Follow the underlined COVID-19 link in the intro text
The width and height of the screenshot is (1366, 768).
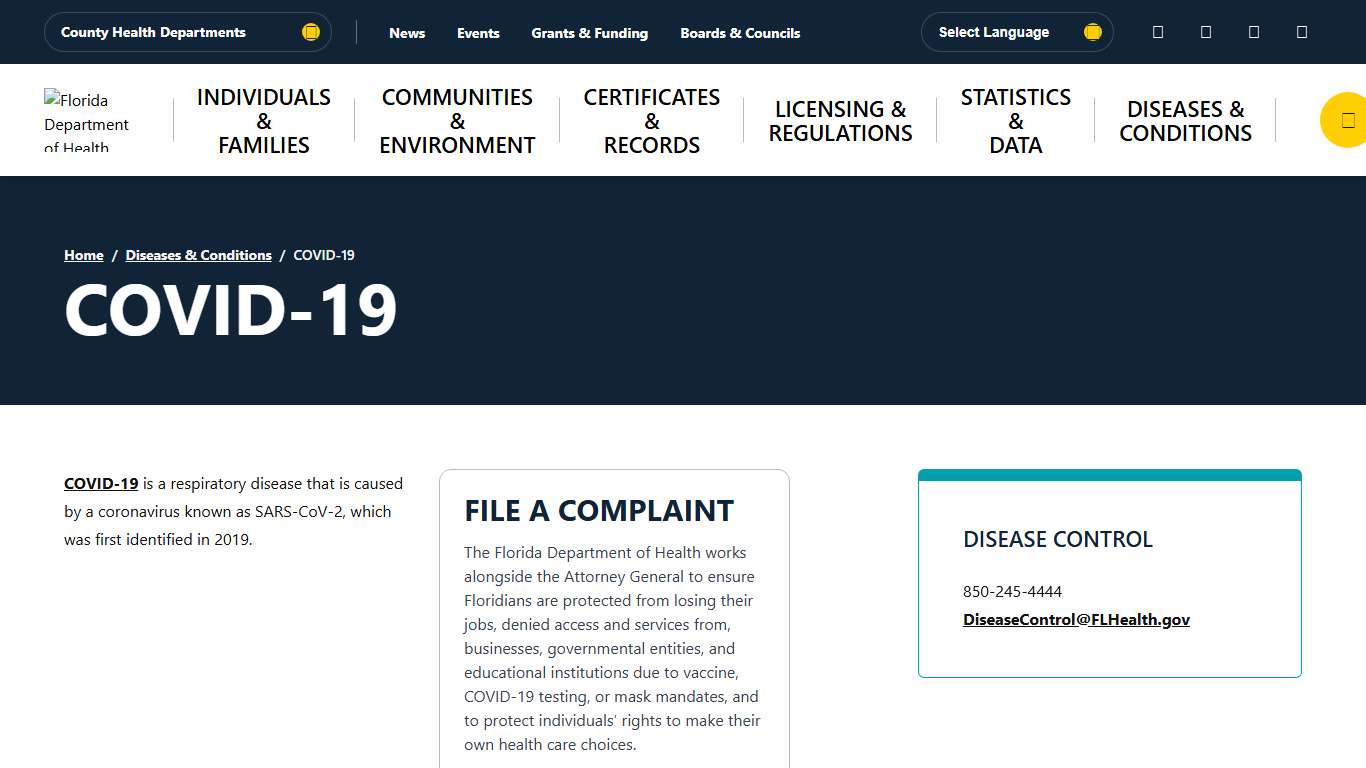101,483
